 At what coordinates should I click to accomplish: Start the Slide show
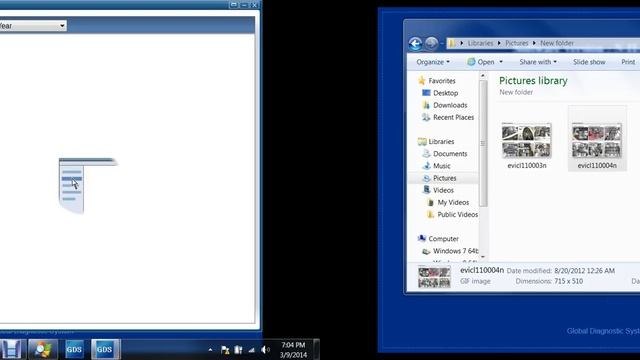tap(589, 62)
